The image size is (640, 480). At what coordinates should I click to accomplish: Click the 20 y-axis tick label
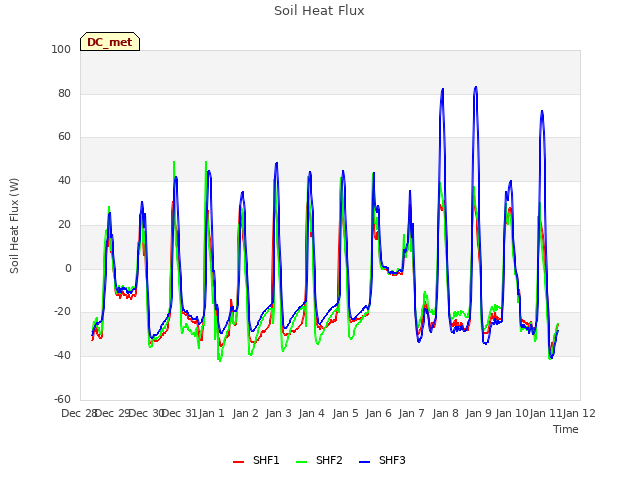click(x=64, y=224)
